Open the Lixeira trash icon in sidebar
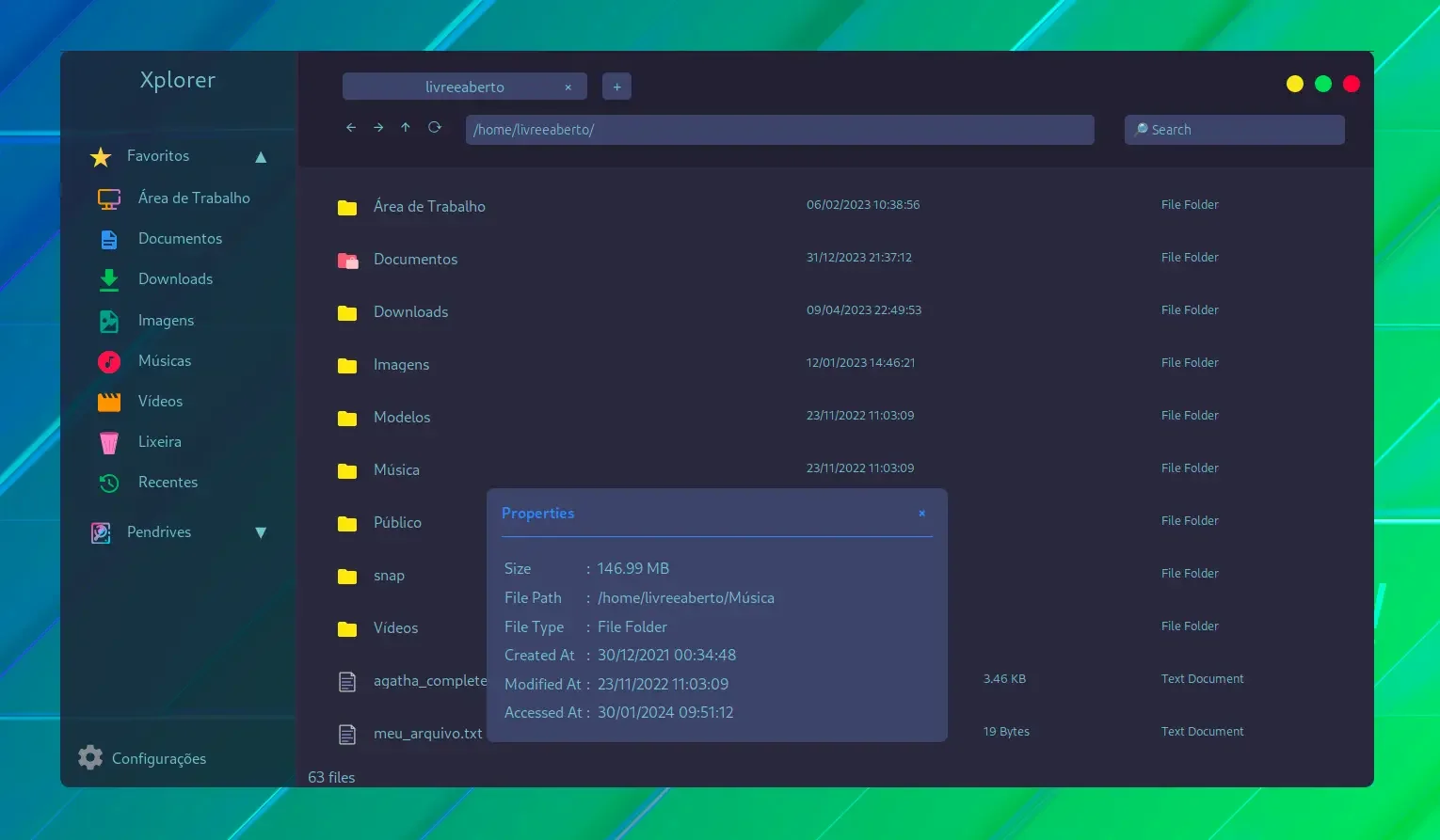 click(109, 442)
